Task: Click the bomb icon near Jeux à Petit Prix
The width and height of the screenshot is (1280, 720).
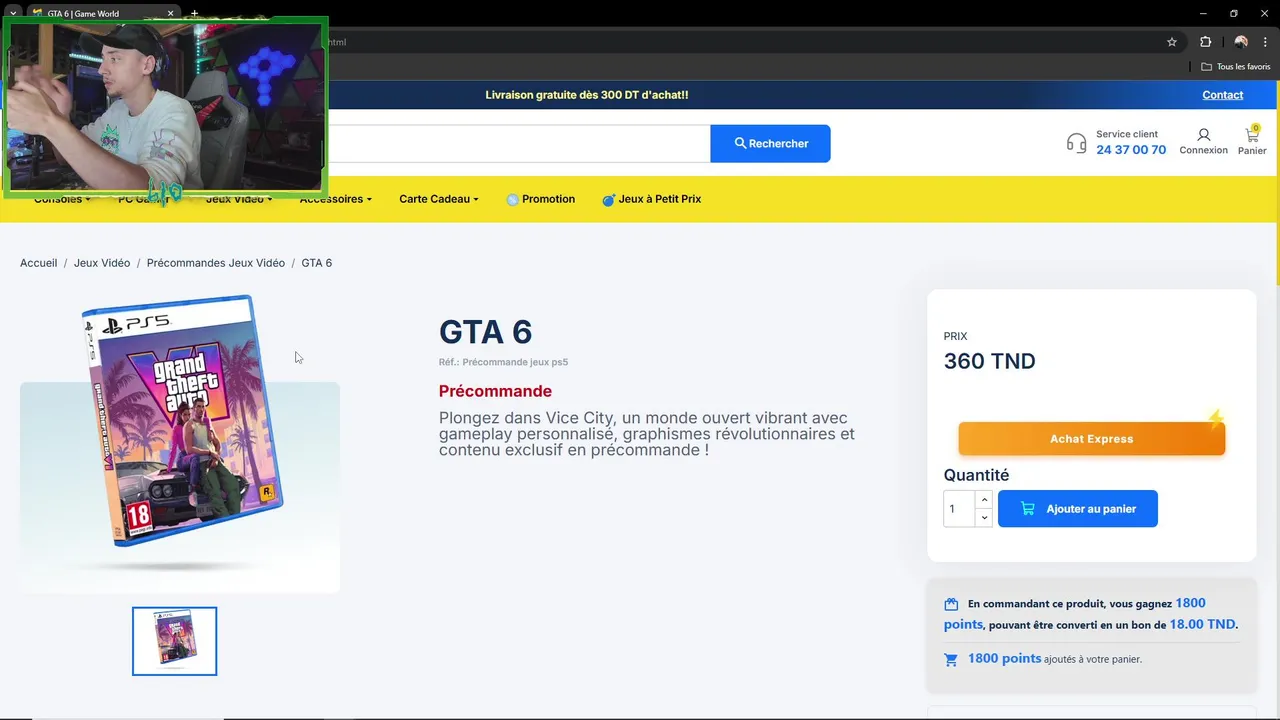Action: click(608, 199)
